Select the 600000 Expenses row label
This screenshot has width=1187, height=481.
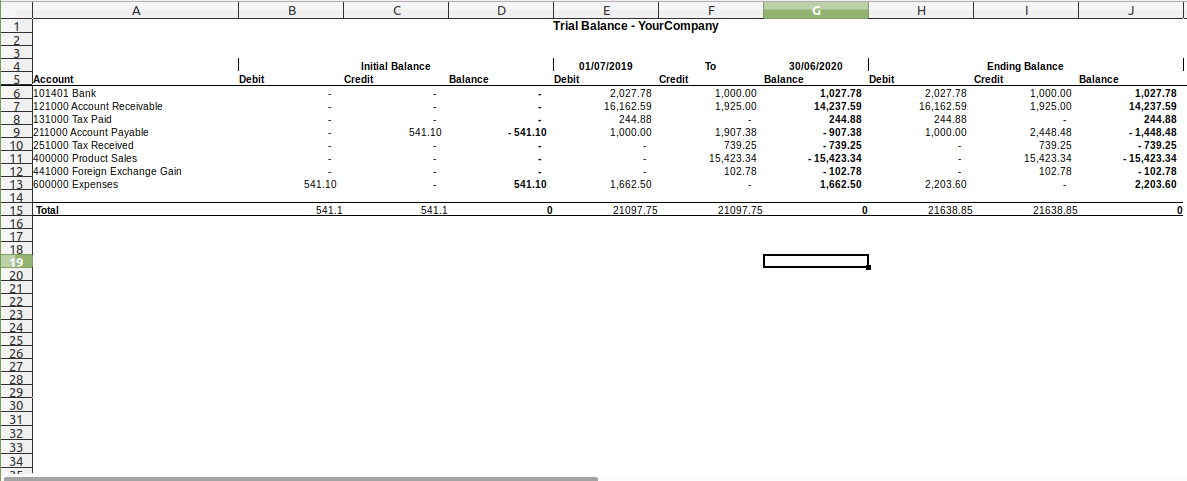[x=76, y=184]
